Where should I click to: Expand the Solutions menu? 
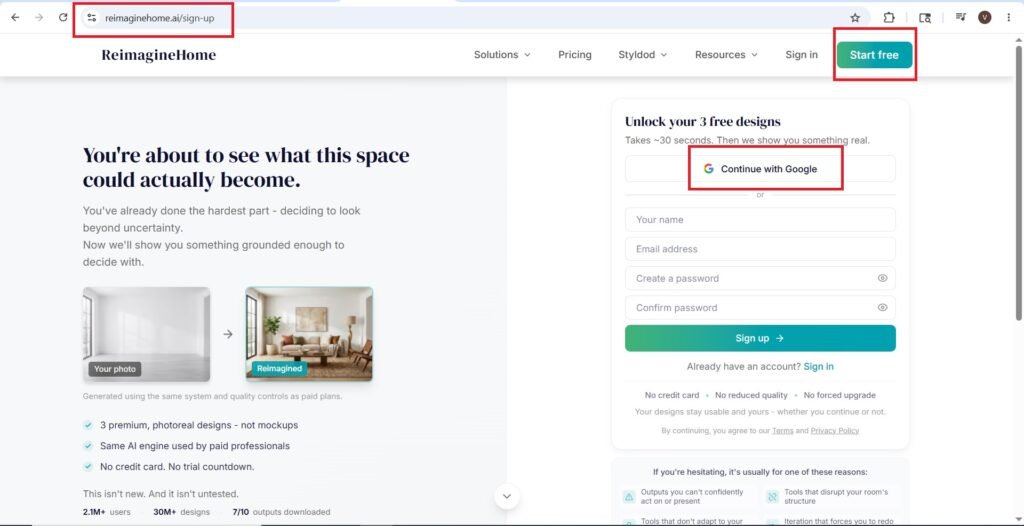[502, 55]
